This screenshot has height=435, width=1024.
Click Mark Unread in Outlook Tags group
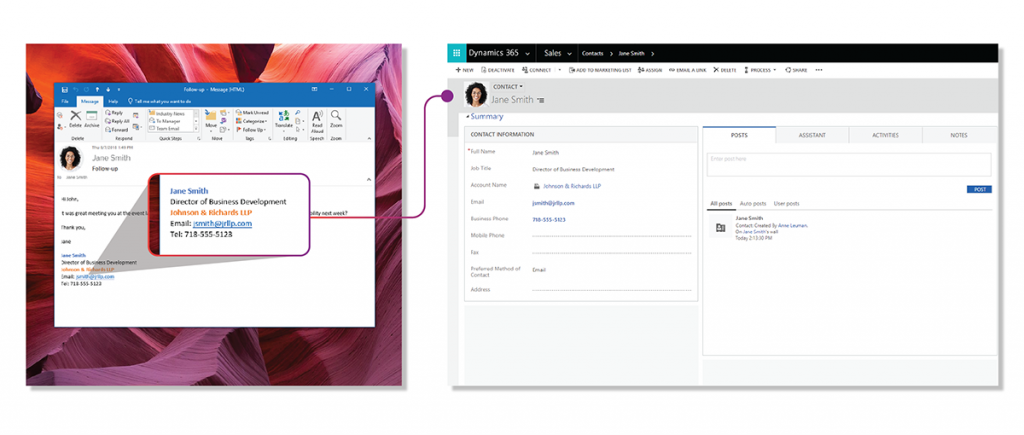[x=251, y=112]
